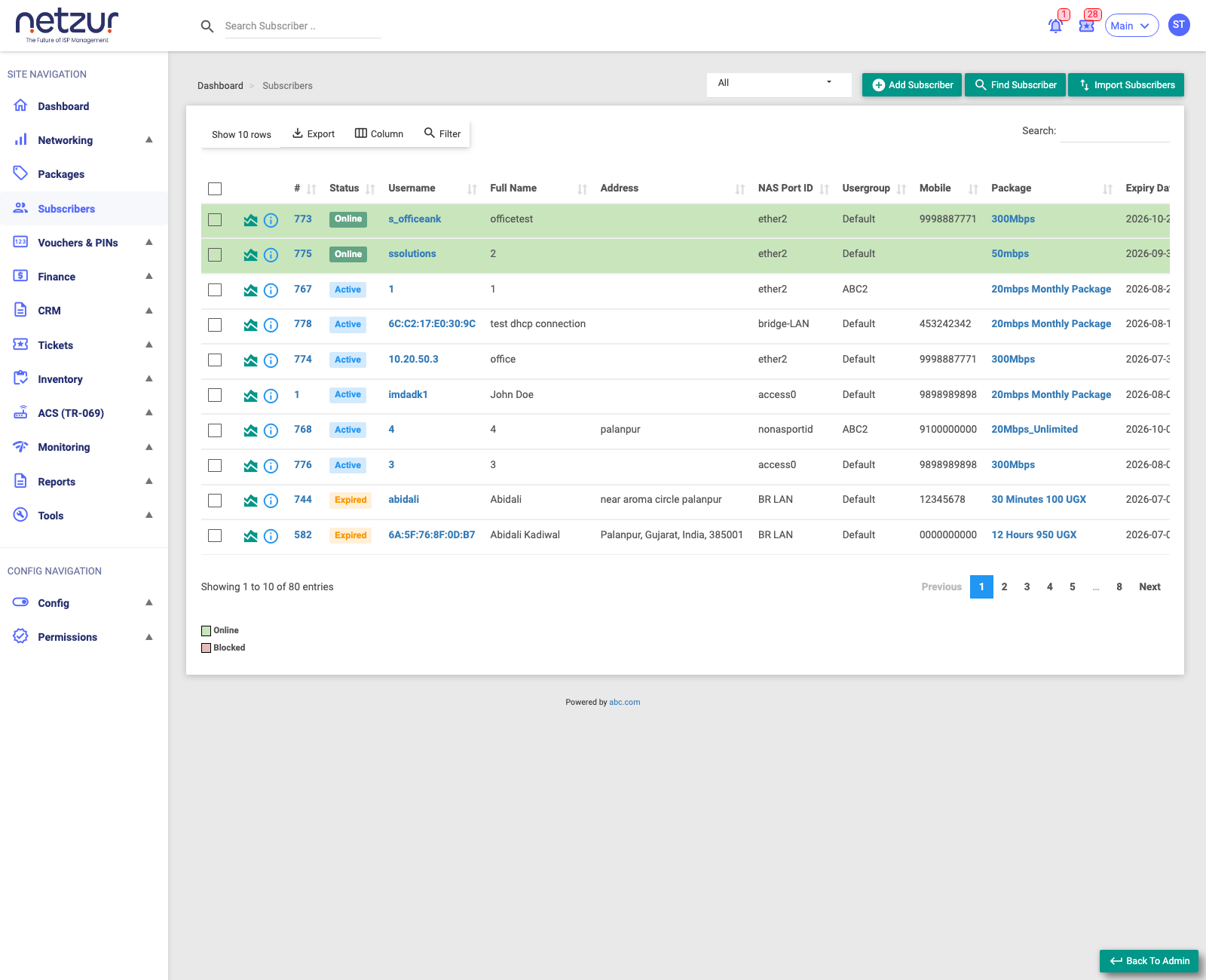Image resolution: width=1206 pixels, height=980 pixels.
Task: Expand the Networking menu
Action: (84, 140)
